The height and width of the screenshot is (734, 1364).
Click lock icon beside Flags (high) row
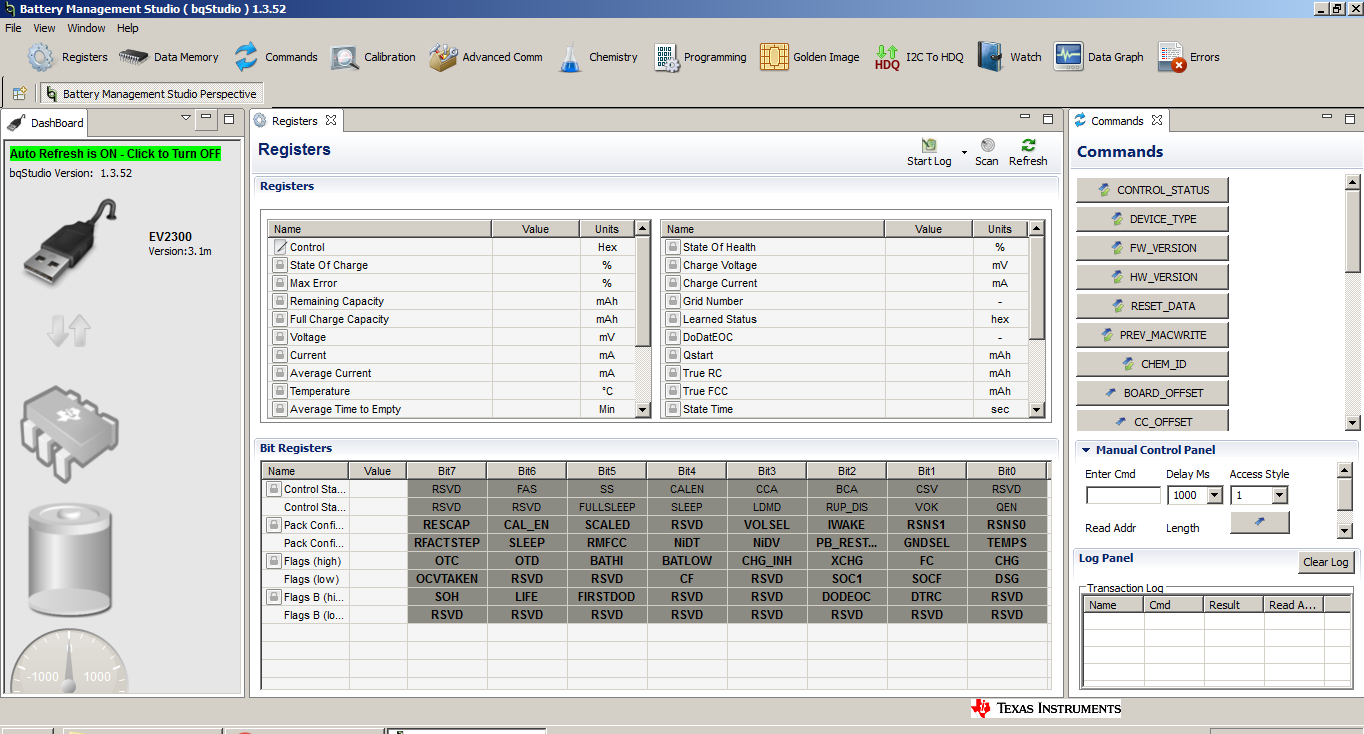273,561
